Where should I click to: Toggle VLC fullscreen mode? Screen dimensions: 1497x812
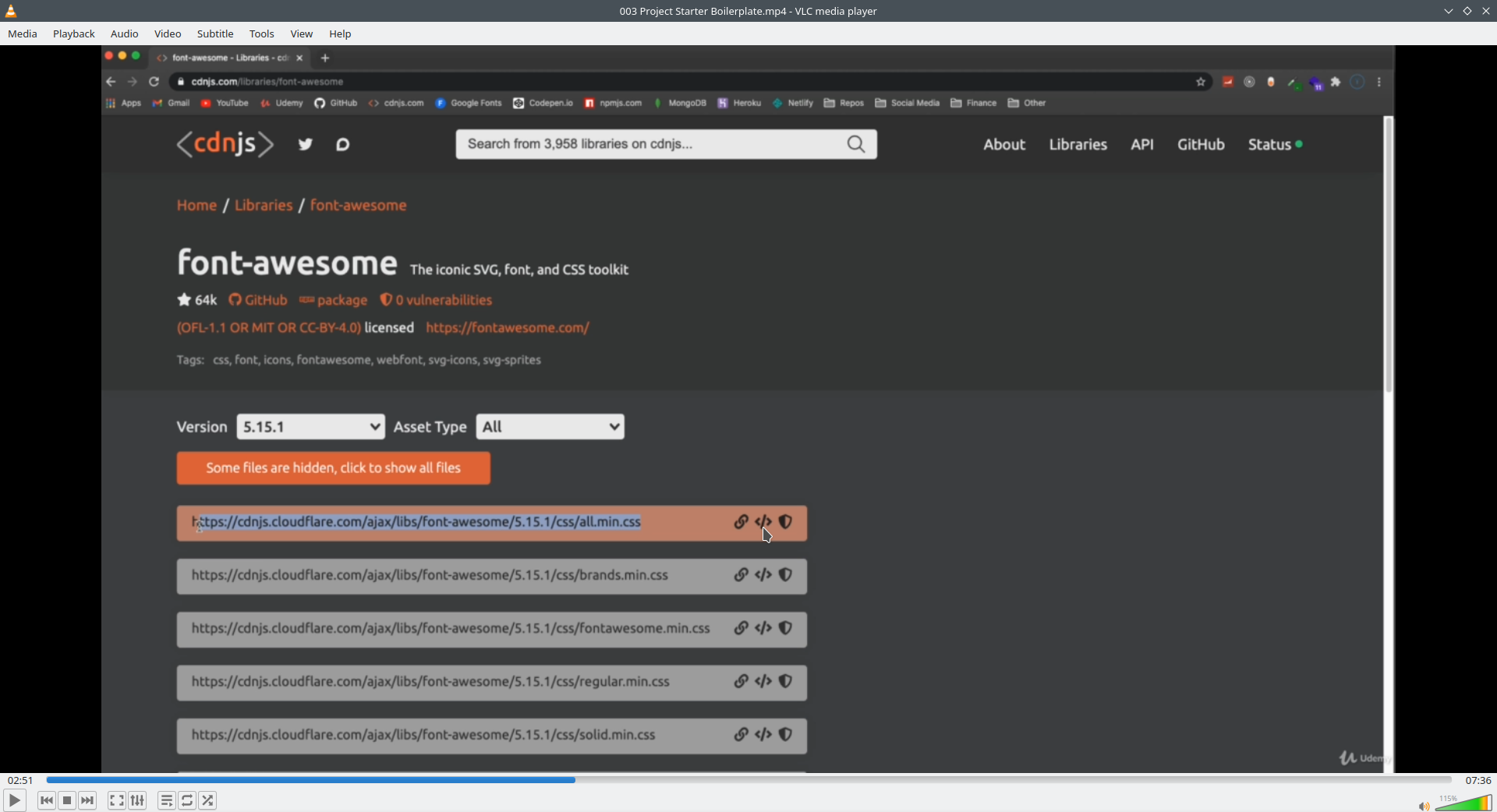point(117,800)
